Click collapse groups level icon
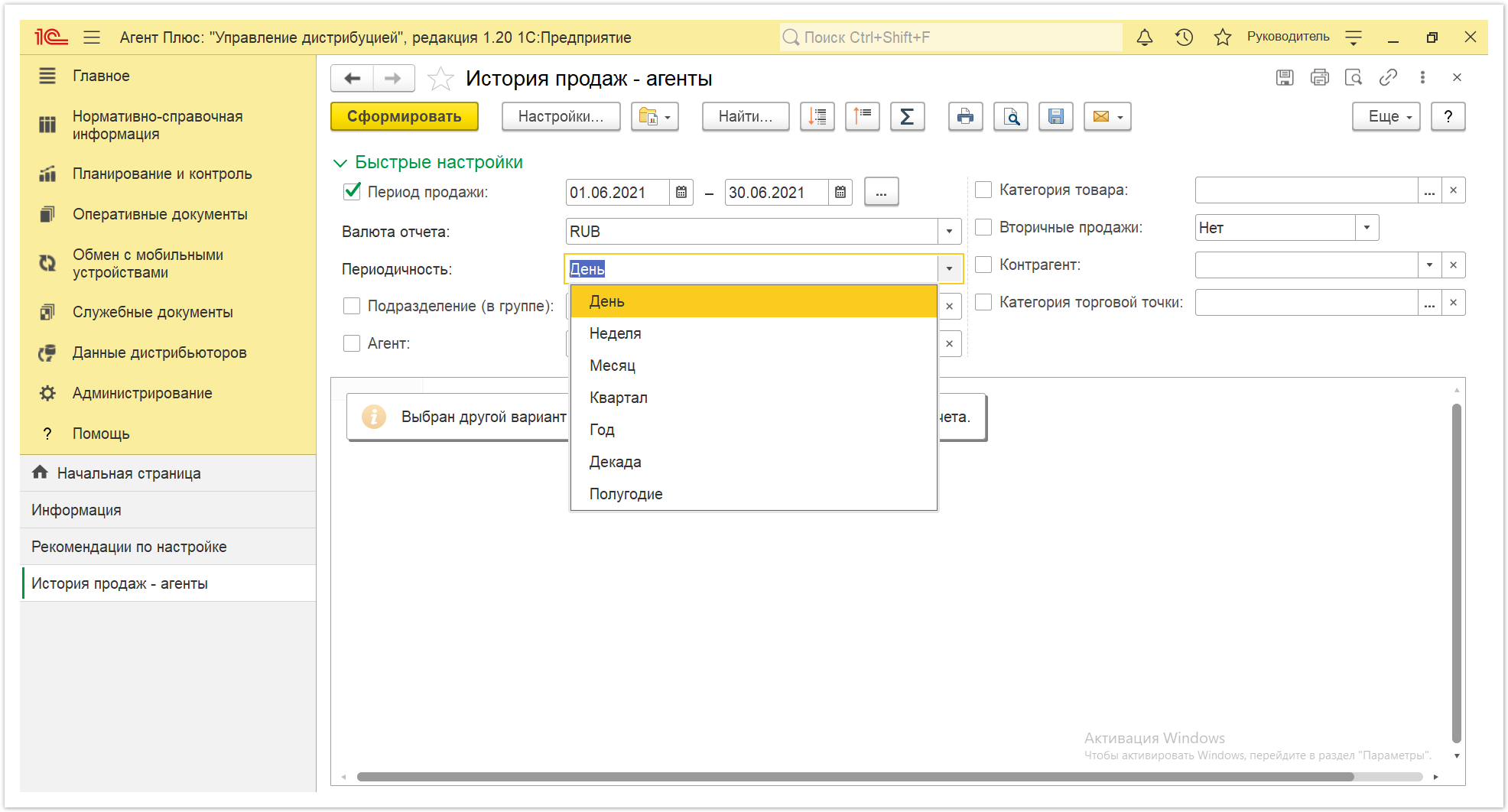The width and height of the screenshot is (1508, 812). 862,116
